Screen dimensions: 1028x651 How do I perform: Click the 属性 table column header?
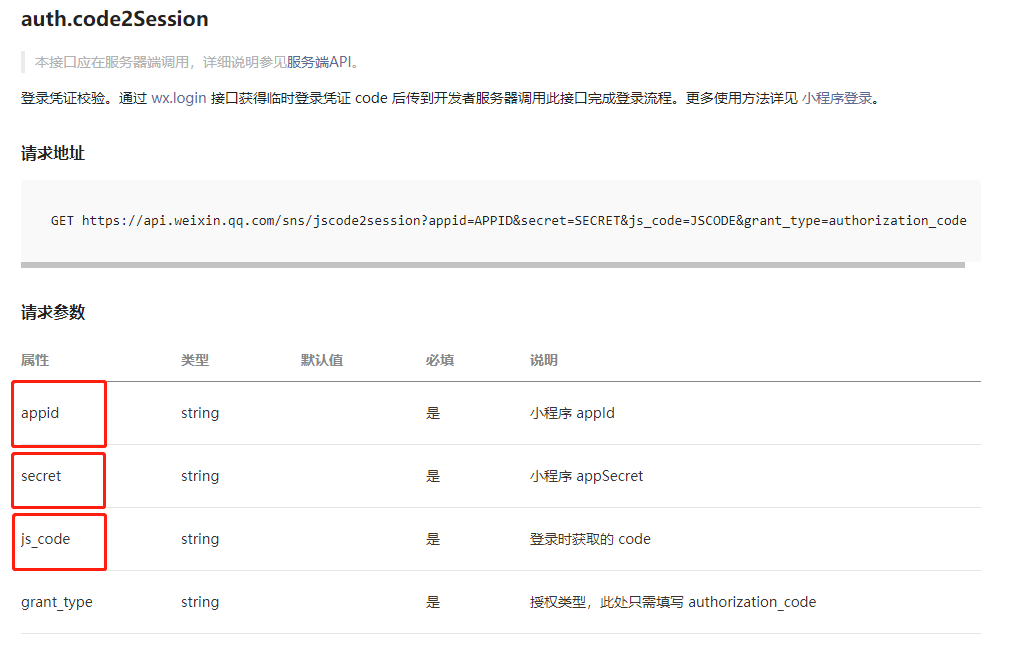[x=35, y=359]
